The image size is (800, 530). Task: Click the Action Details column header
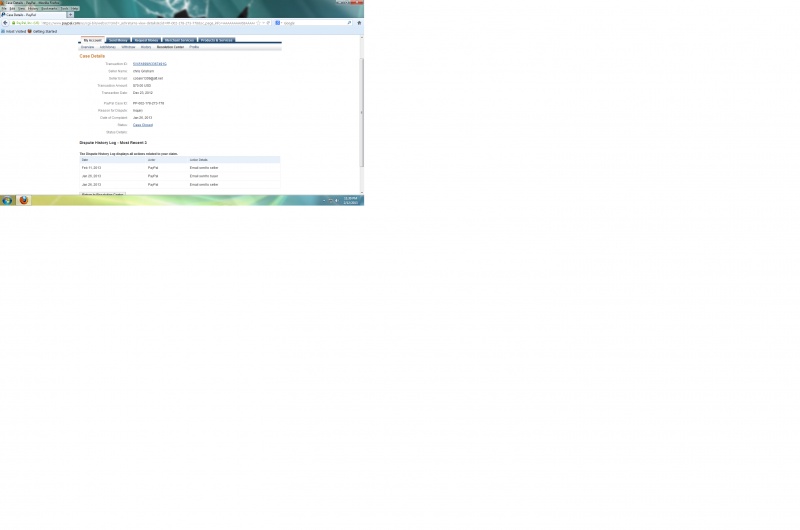[x=198, y=160]
